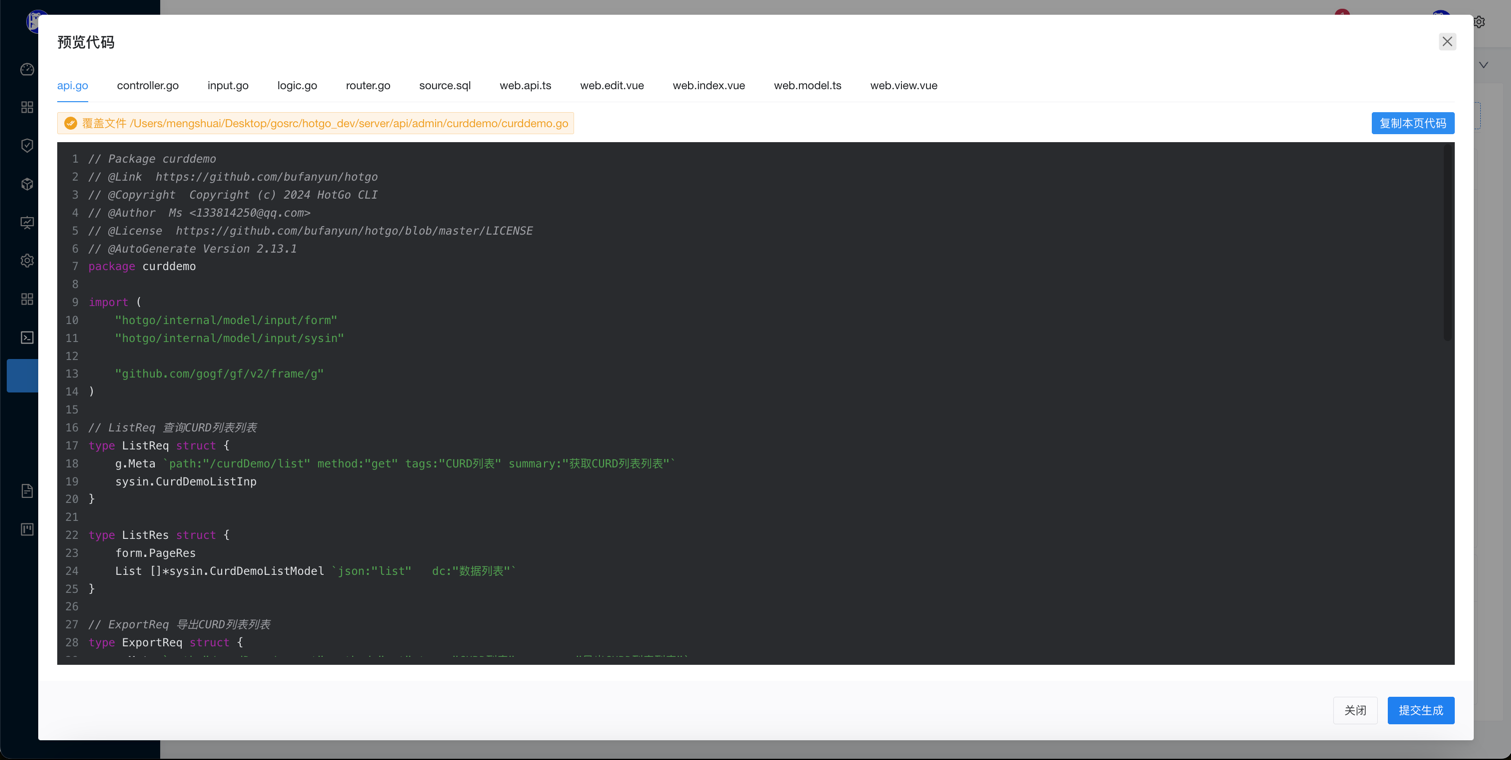Image resolution: width=1511 pixels, height=760 pixels.
Task: Open the cube icon in sidebar
Action: (x=27, y=184)
